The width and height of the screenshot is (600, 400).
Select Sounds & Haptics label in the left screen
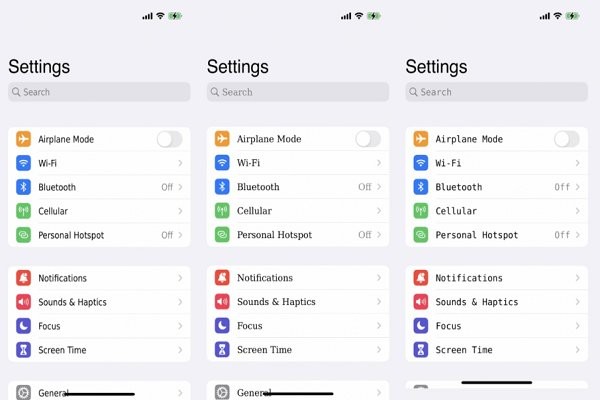(72, 302)
